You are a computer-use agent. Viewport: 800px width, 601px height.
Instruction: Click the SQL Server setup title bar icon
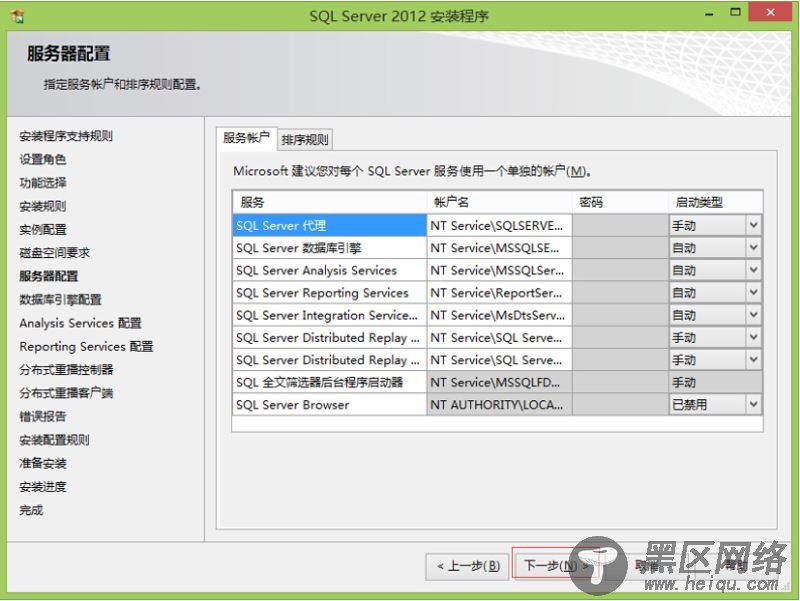18,16
